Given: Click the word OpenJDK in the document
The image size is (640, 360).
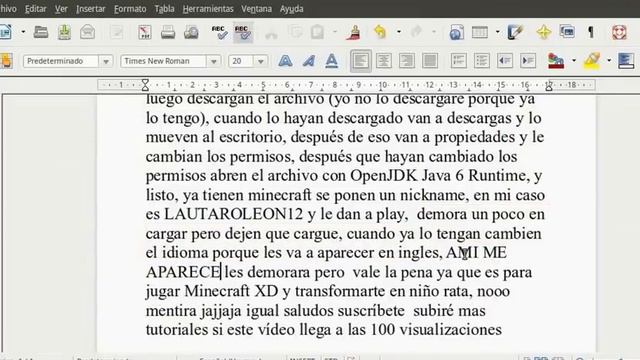Looking at the screenshot, I should pyautogui.click(x=383, y=176).
